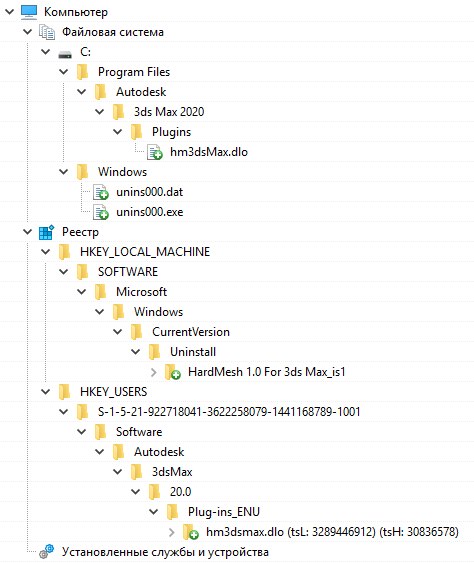Expand the hm3dsmax.dlo registry entry
Image resolution: width=474 pixels, height=563 pixels.
(x=172, y=532)
